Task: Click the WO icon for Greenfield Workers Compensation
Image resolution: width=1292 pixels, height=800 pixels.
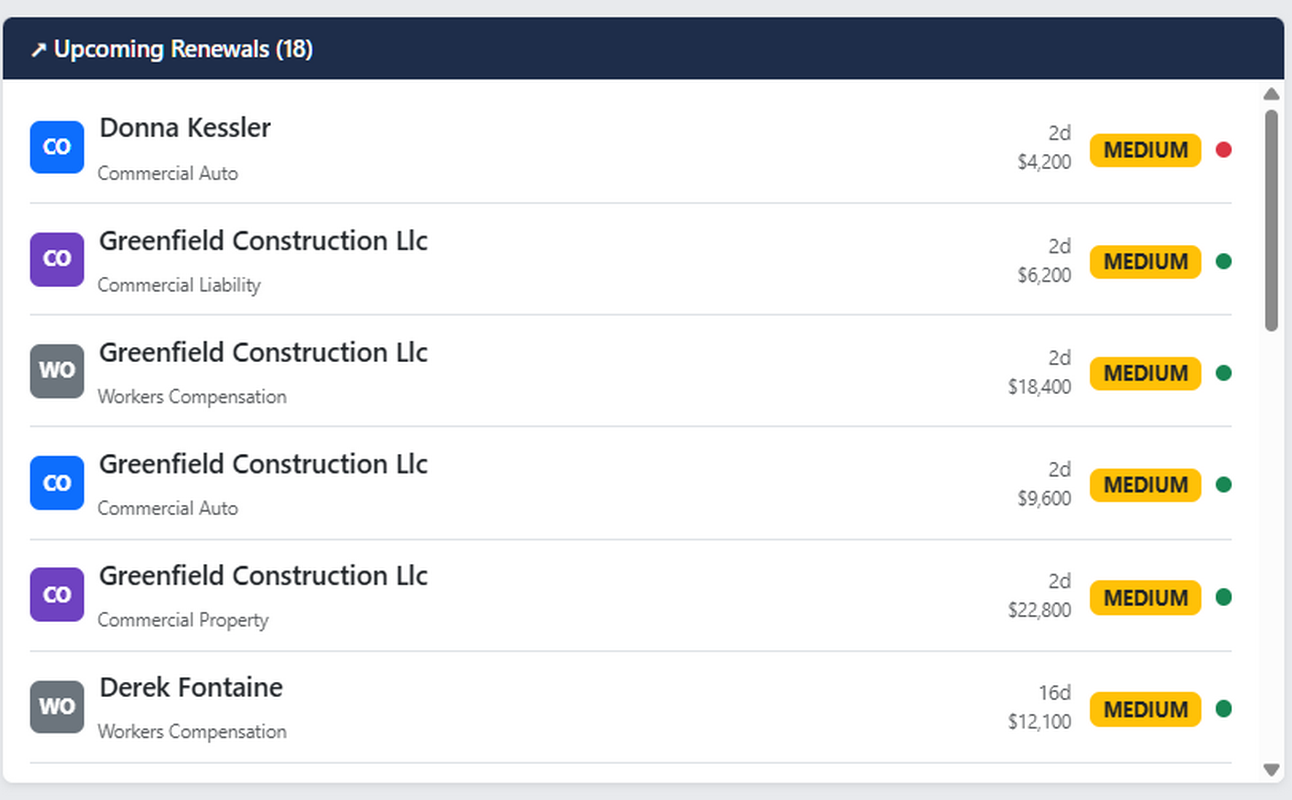Action: click(57, 371)
